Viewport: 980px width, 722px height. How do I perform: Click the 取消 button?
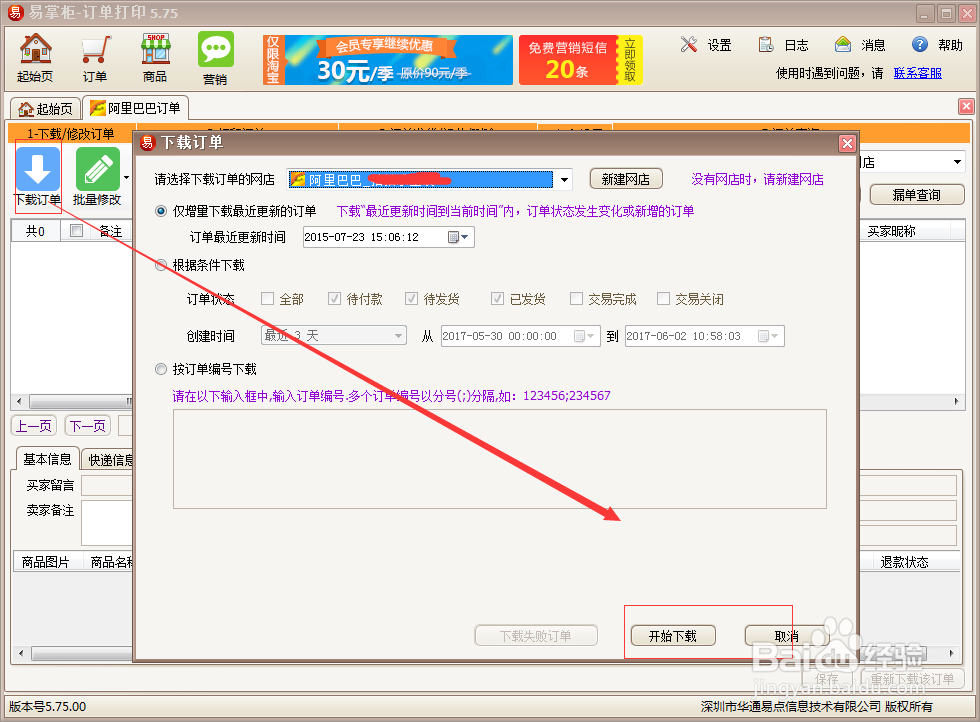tap(787, 636)
